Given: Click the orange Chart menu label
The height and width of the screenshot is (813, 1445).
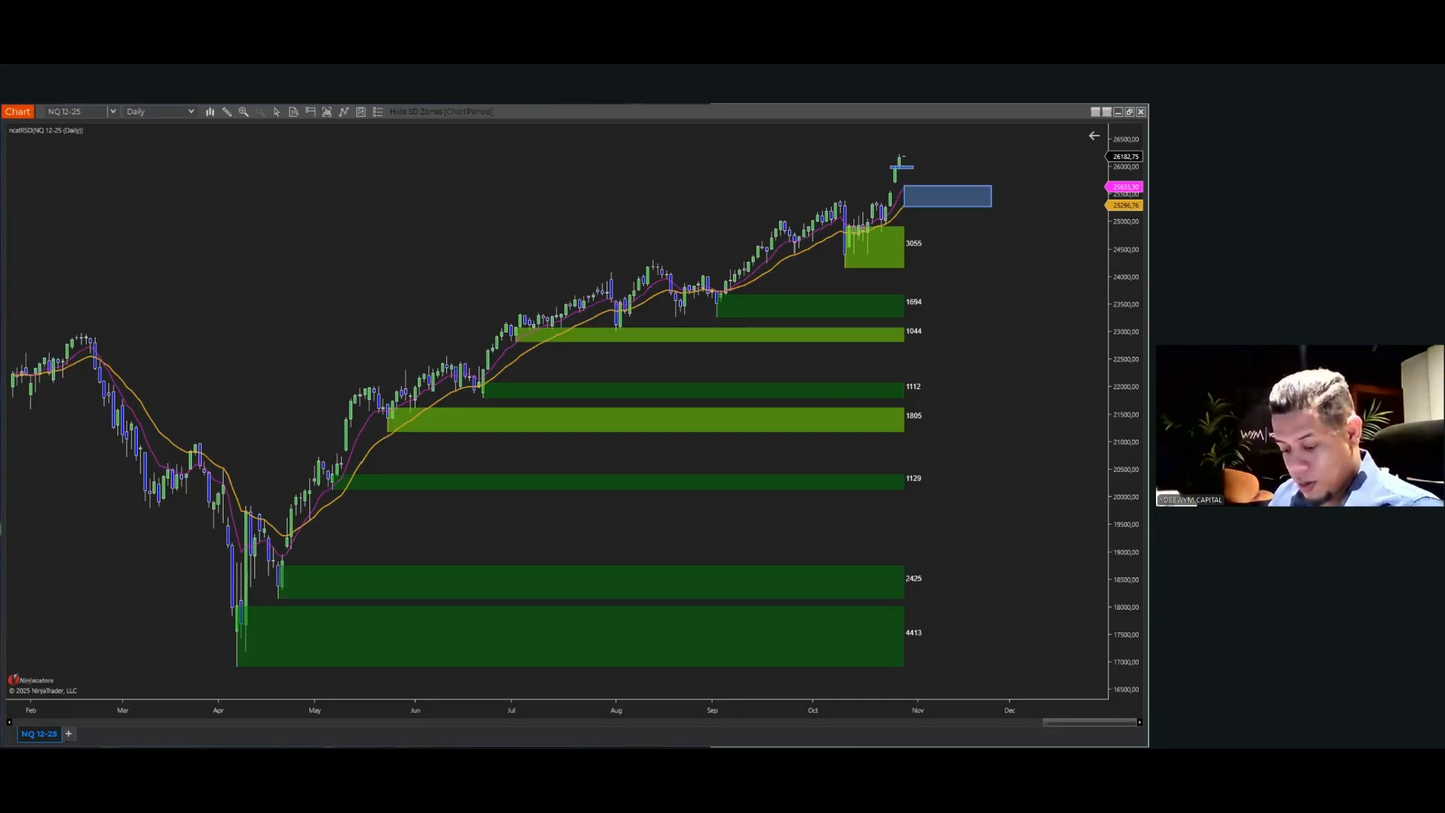Looking at the screenshot, I should (x=17, y=111).
